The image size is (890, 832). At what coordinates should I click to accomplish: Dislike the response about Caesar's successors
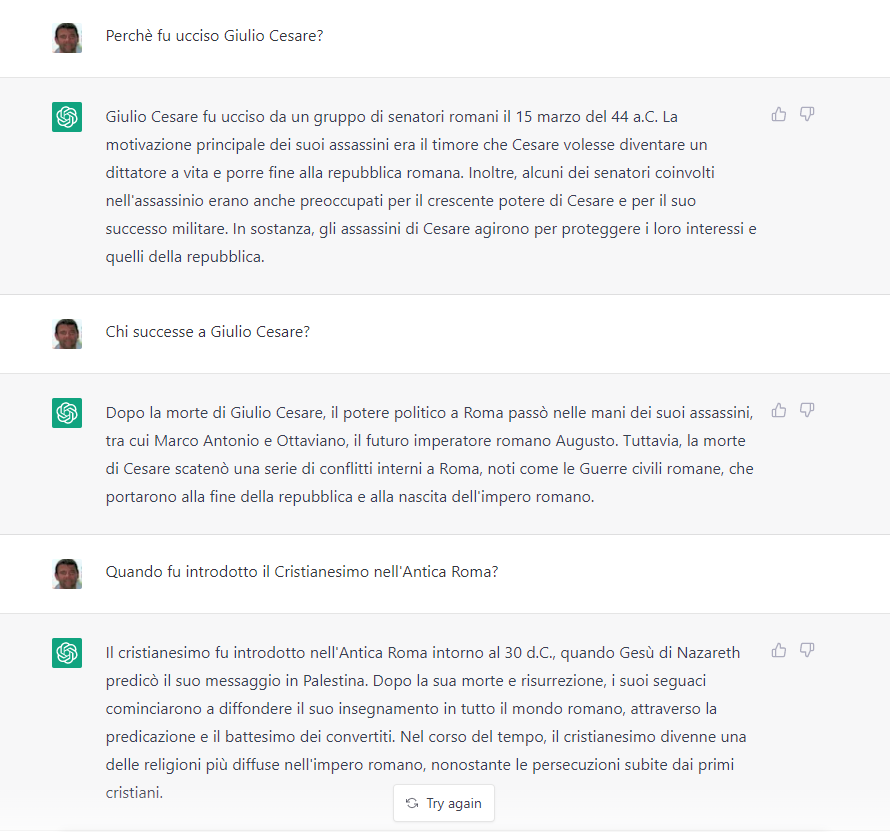click(807, 410)
